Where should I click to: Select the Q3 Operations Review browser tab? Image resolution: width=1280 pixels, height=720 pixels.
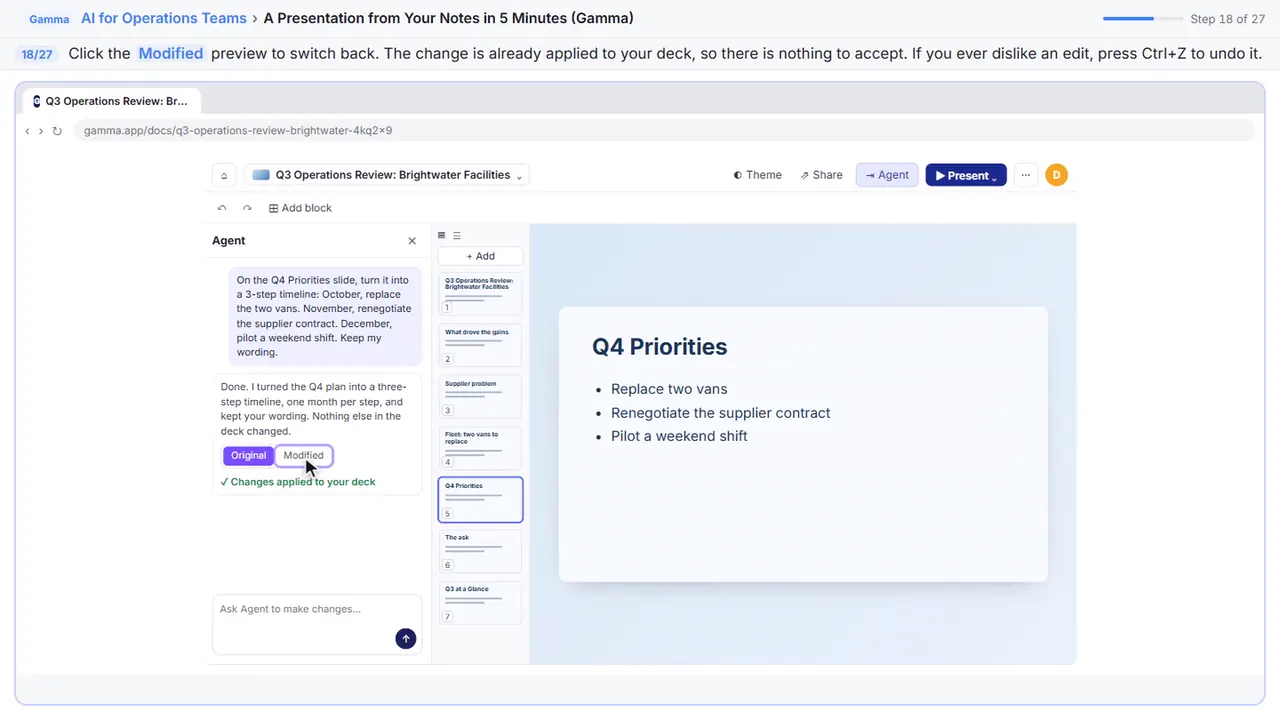[112, 101]
